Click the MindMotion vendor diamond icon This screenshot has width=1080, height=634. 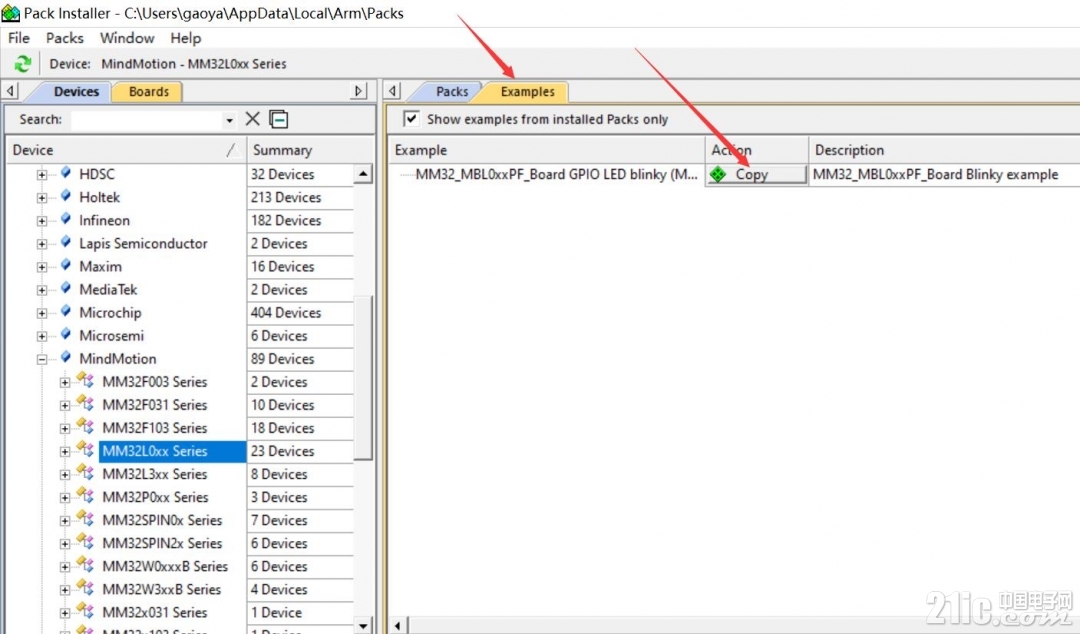(x=66, y=357)
